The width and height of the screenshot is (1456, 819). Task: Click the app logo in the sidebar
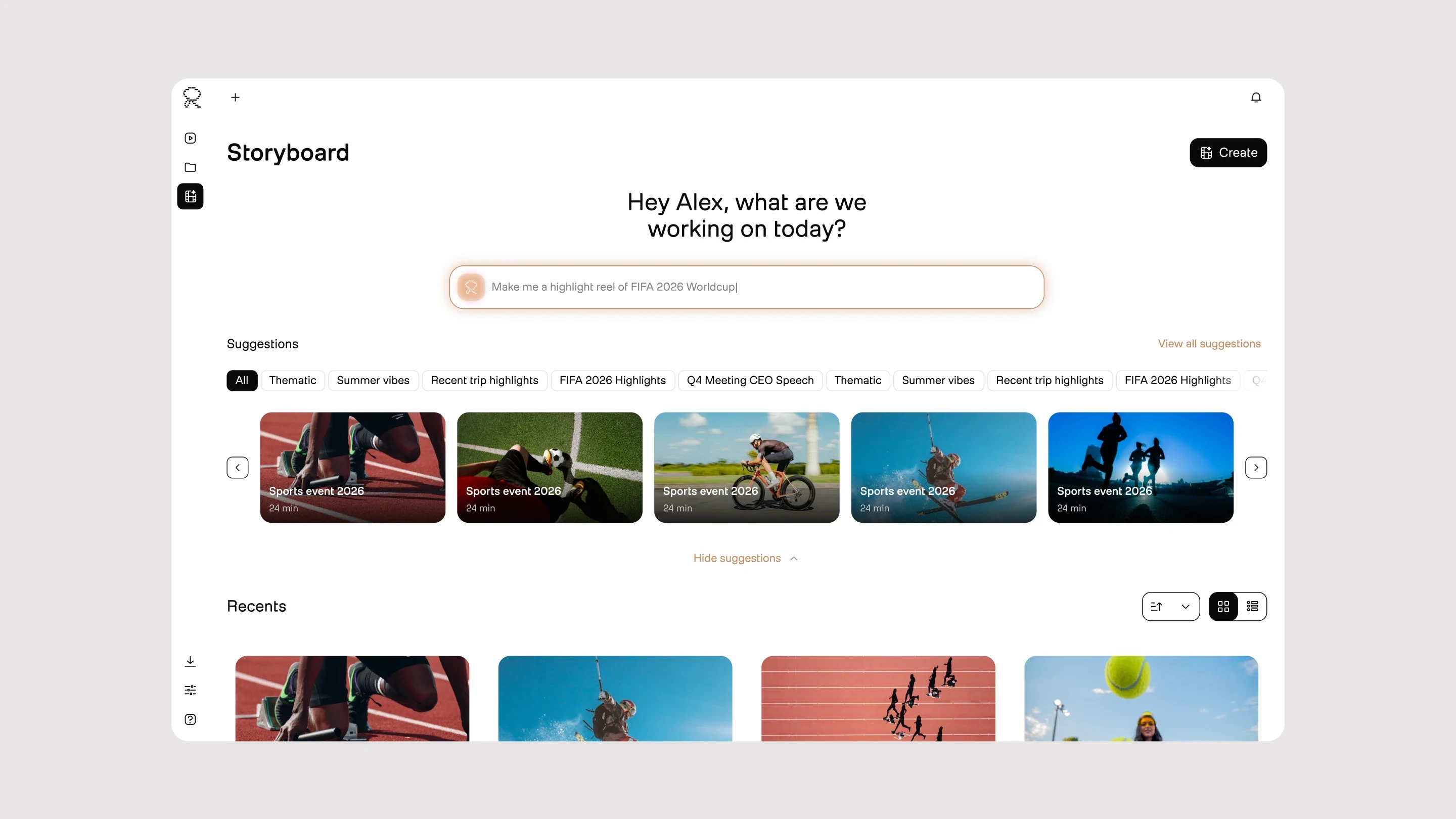[192, 97]
